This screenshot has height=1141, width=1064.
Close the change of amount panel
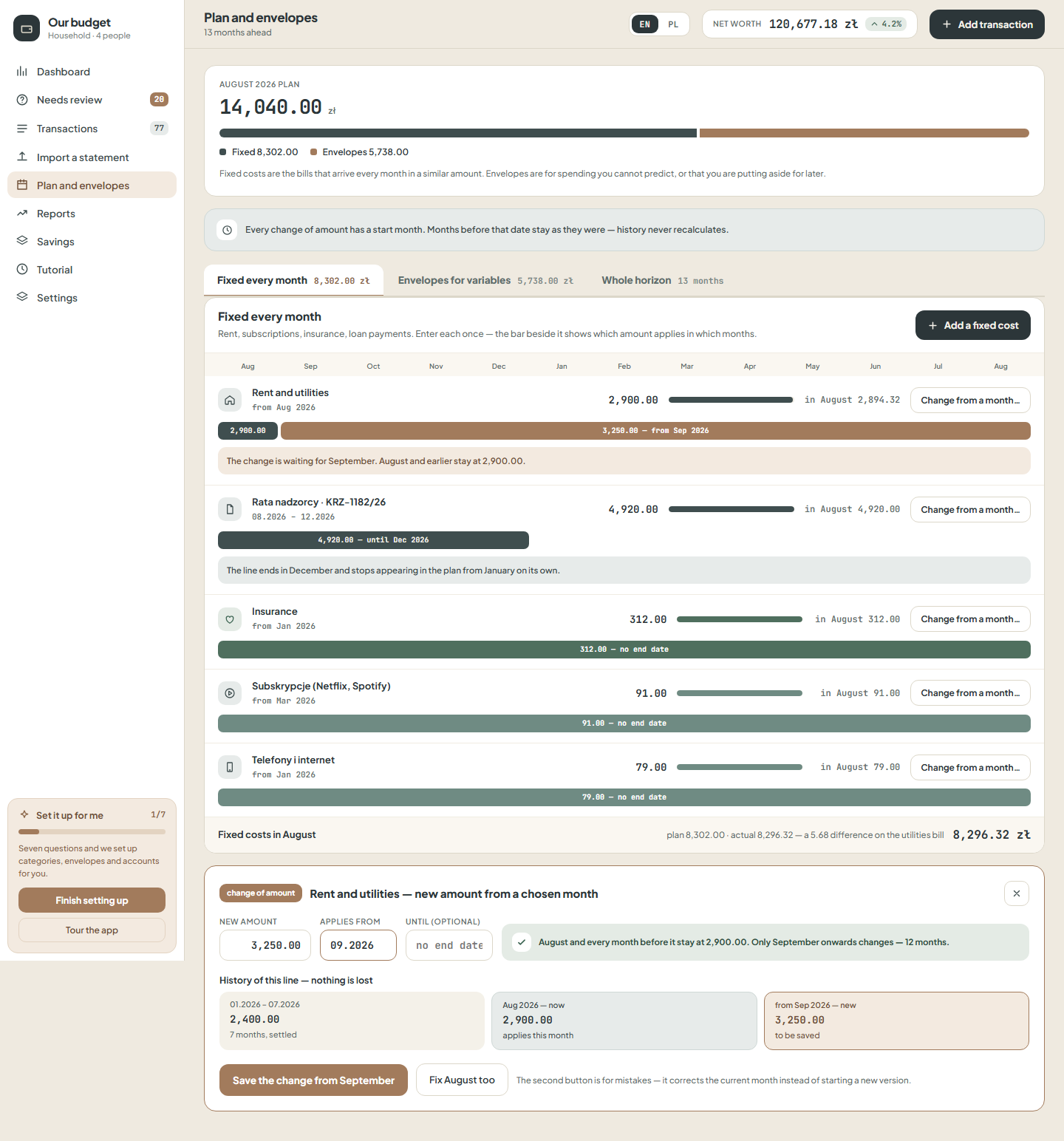[x=1017, y=893]
